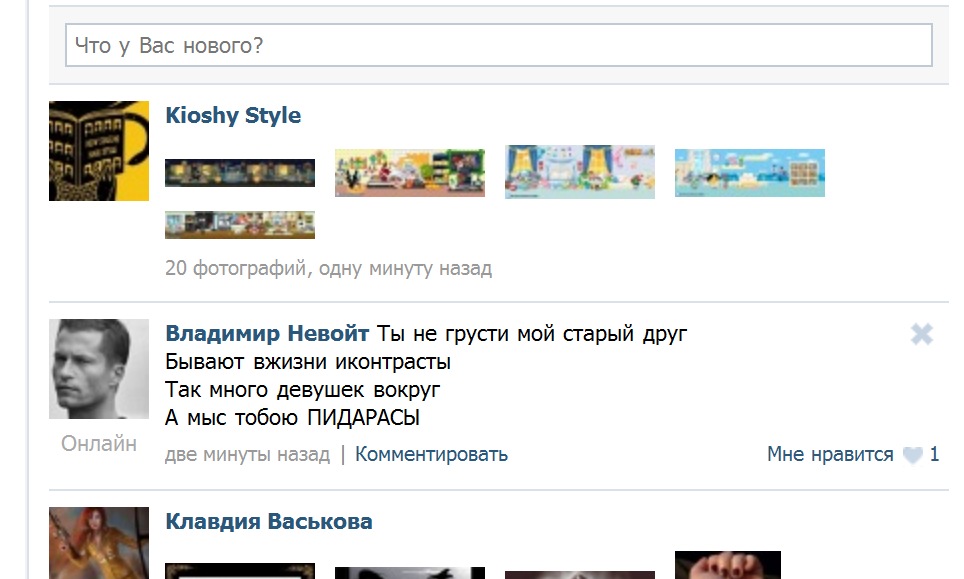
Task: Open the rightmost photo in Клавдия Васькова's post
Action: [x=728, y=565]
